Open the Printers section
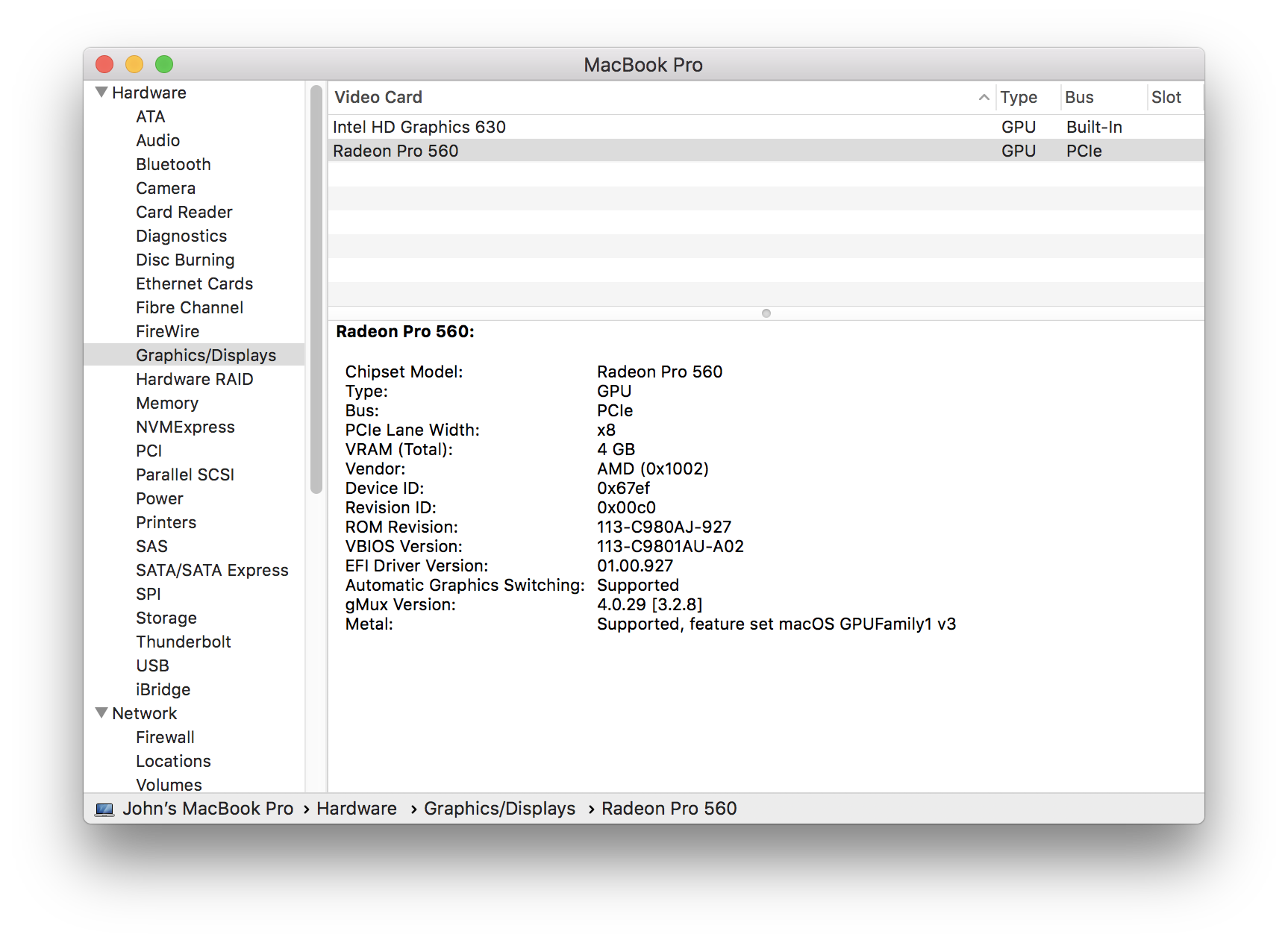The width and height of the screenshot is (1288, 943). [x=166, y=522]
